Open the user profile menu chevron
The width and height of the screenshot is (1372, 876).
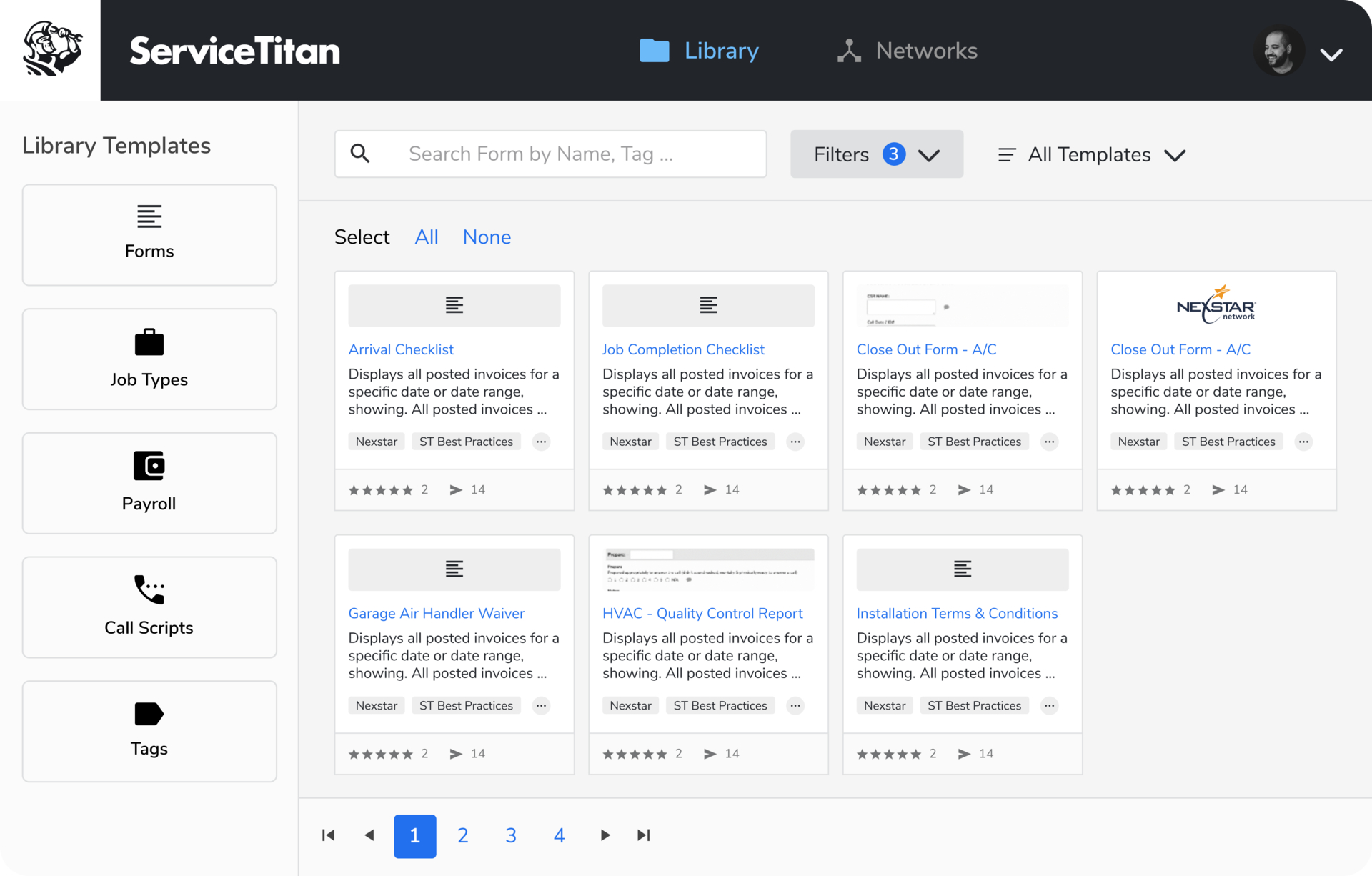(1331, 54)
